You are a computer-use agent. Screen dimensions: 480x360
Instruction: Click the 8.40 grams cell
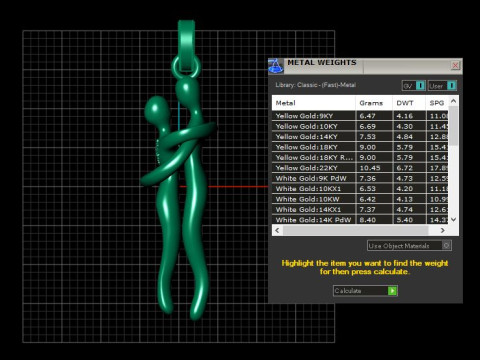click(374, 220)
